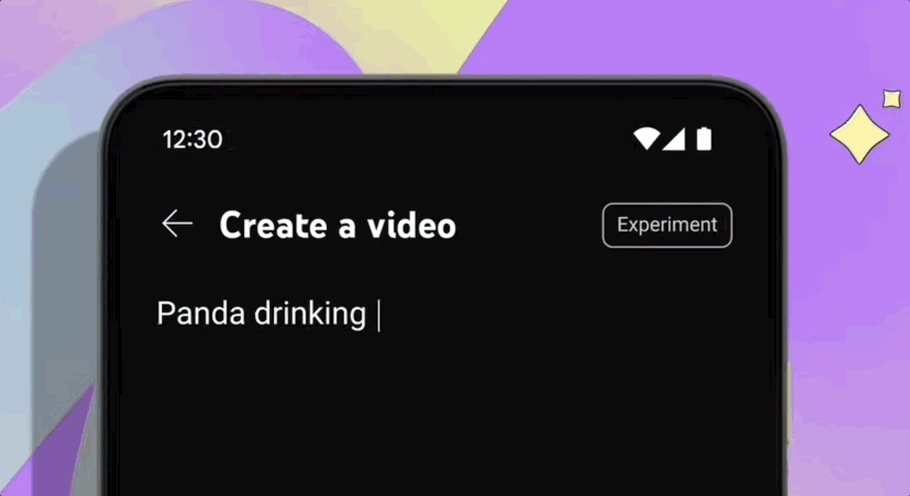Click the cellular signal icon
Screen dimensions: 910x496
tap(674, 139)
